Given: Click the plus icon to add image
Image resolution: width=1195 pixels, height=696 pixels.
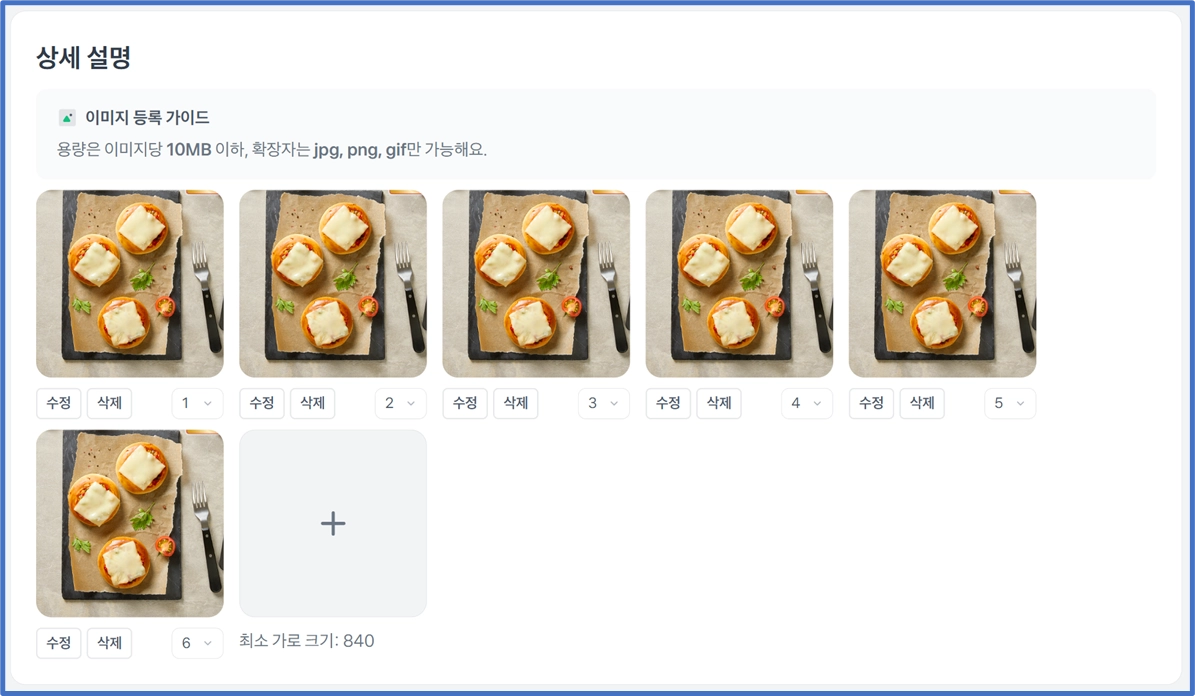Looking at the screenshot, I should (x=333, y=523).
